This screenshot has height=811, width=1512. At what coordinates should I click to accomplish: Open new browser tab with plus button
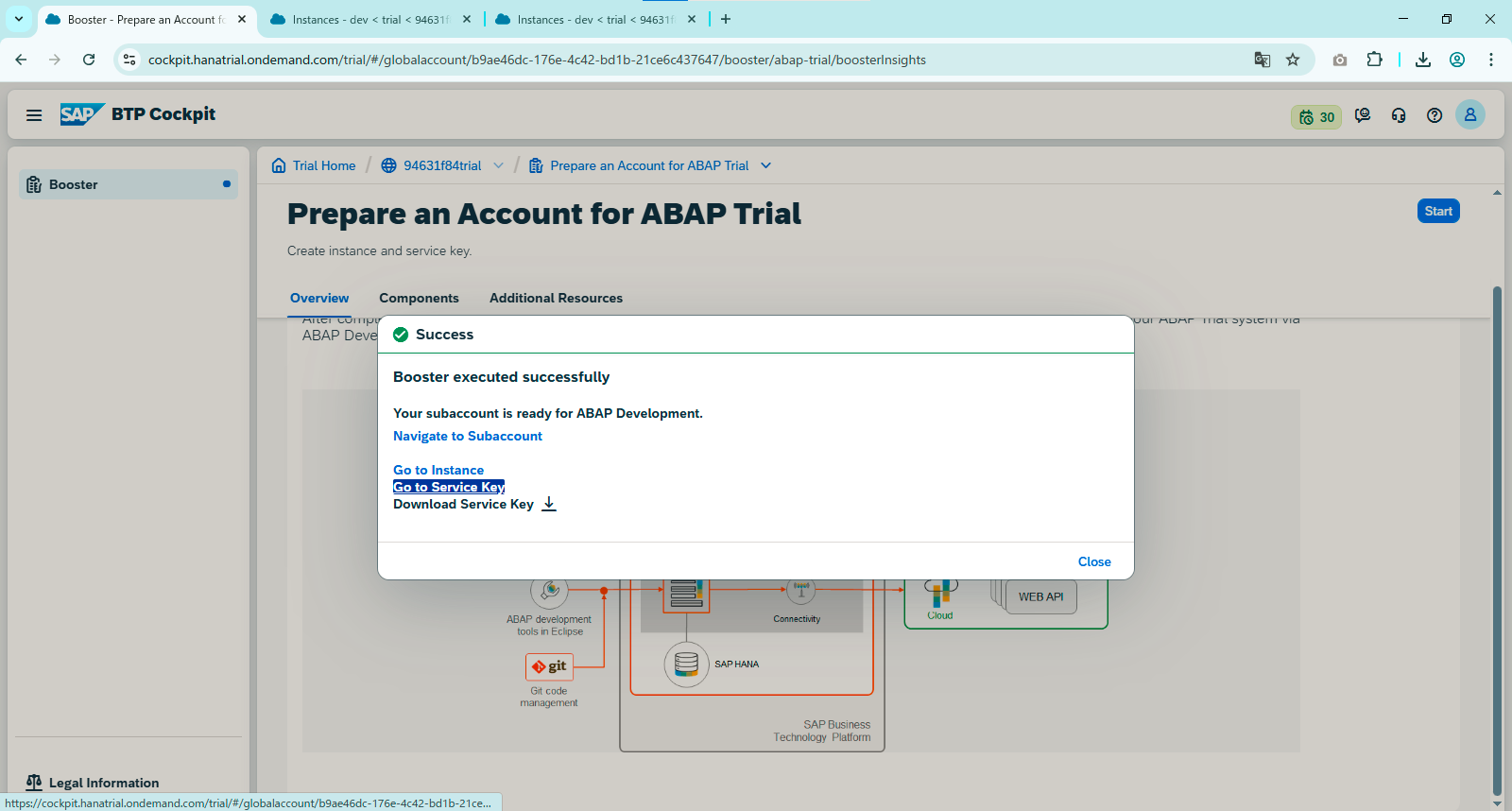pyautogui.click(x=726, y=19)
